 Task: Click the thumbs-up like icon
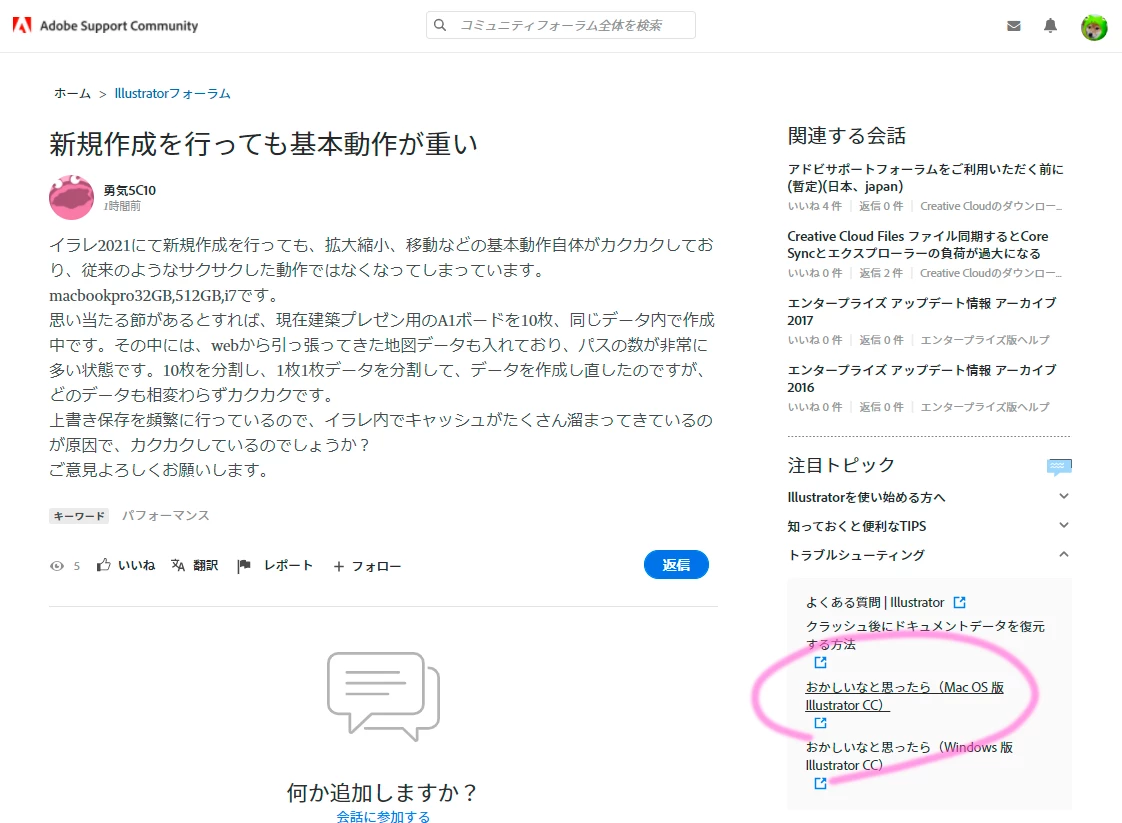(x=104, y=565)
